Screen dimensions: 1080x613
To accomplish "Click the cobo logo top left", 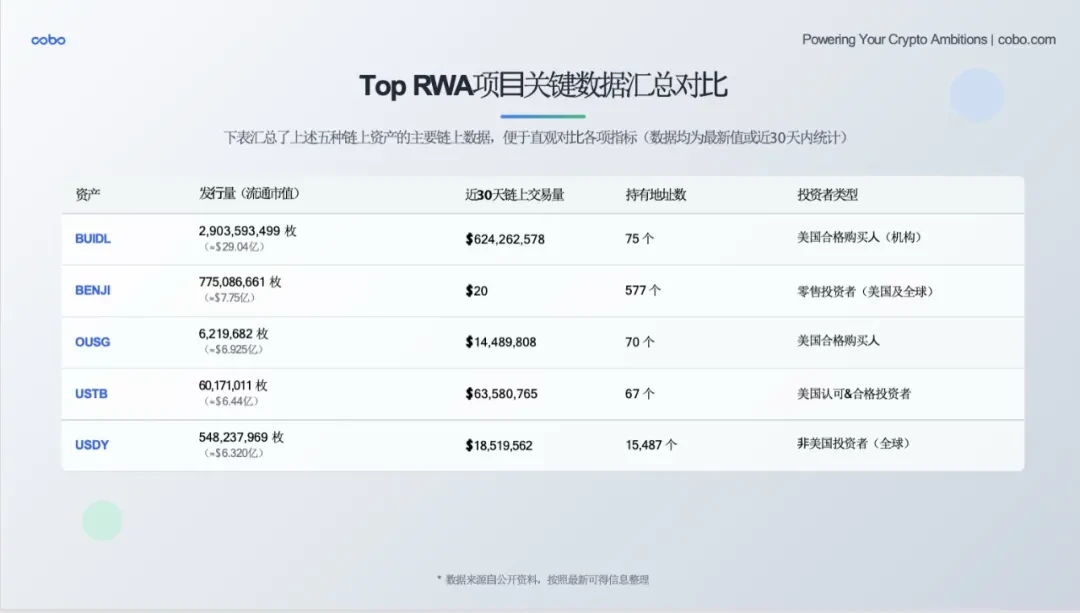I will (x=47, y=40).
